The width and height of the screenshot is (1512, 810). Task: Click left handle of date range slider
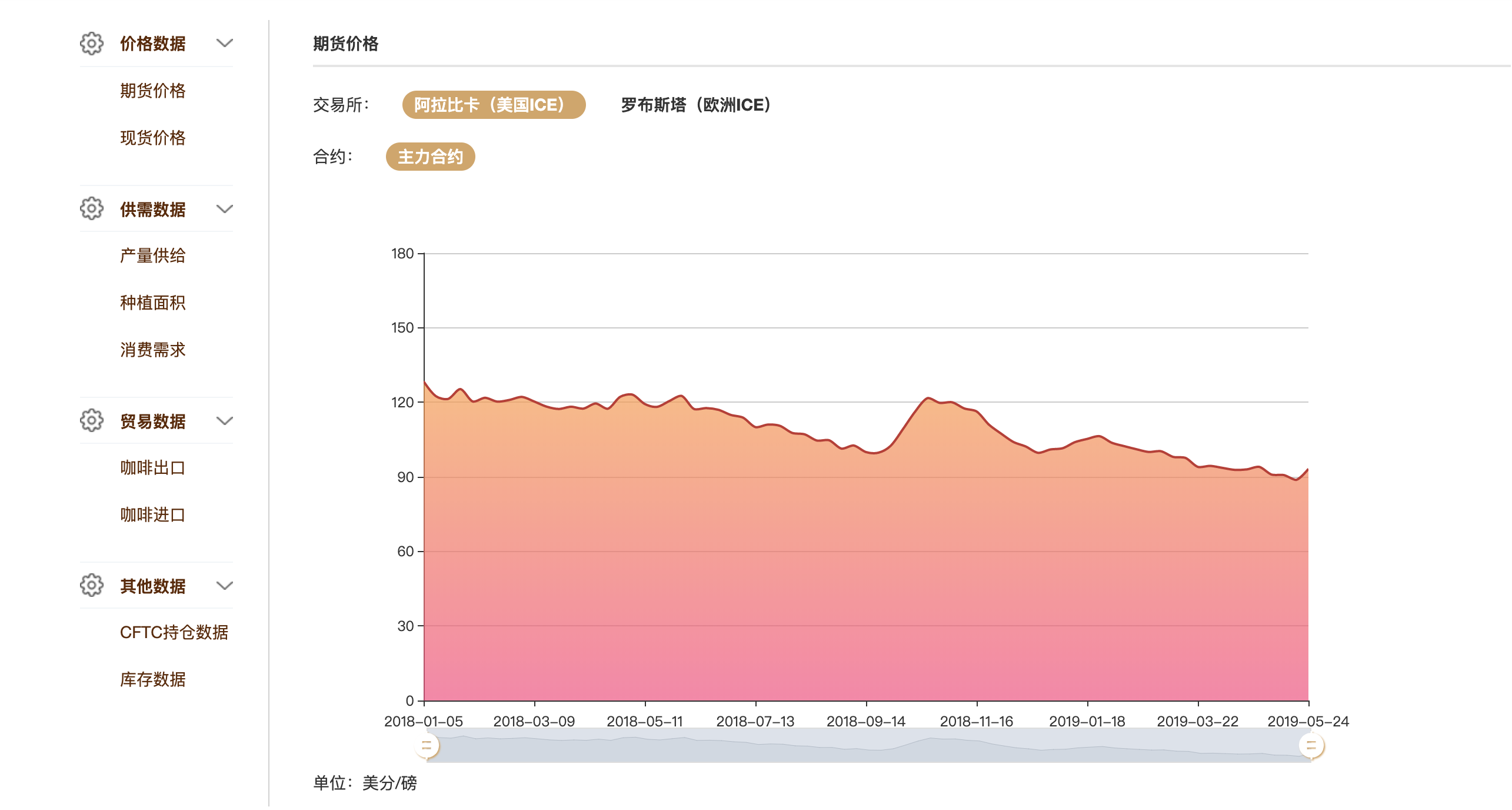427,746
